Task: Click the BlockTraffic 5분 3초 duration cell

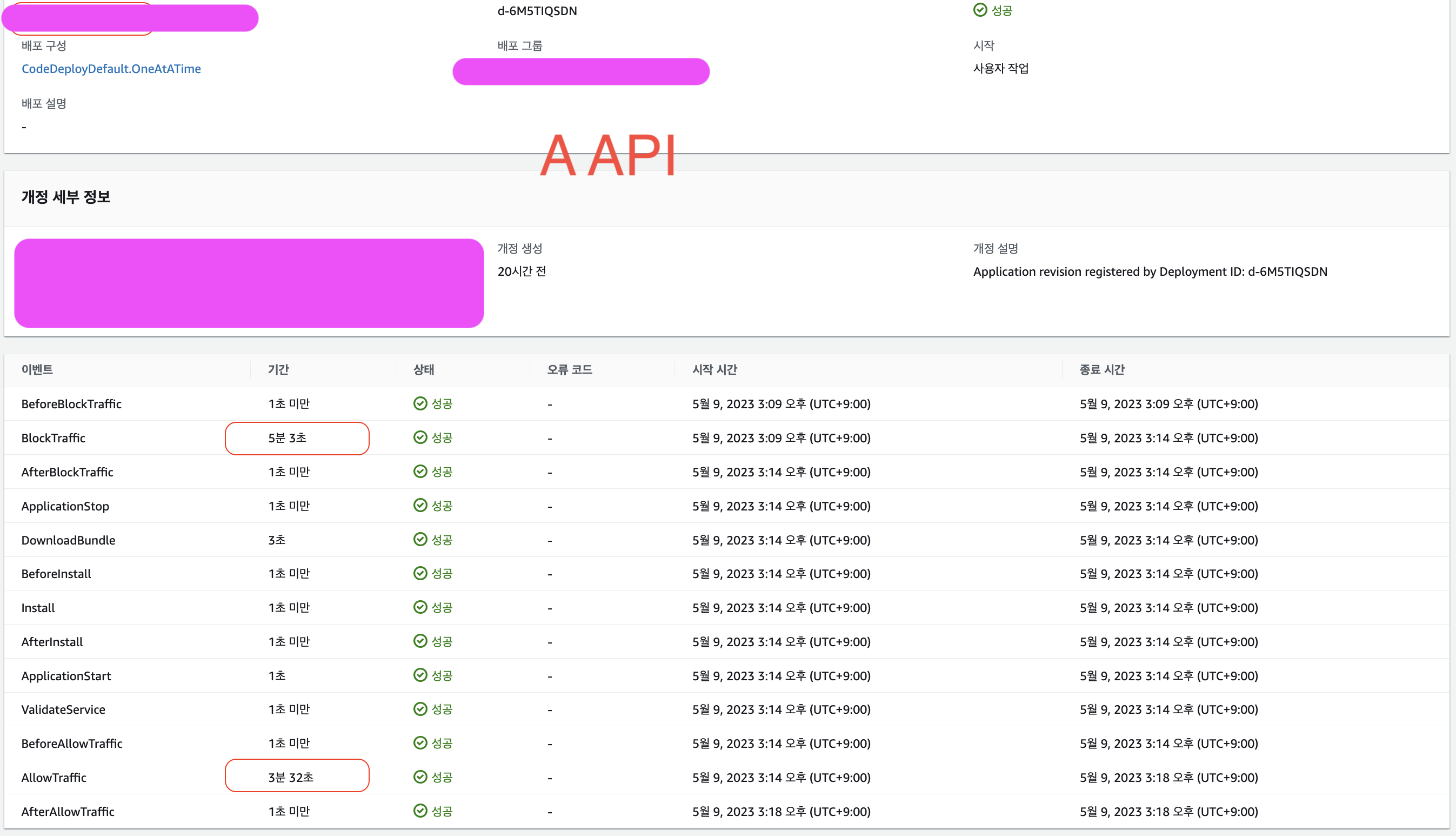Action: 288,438
